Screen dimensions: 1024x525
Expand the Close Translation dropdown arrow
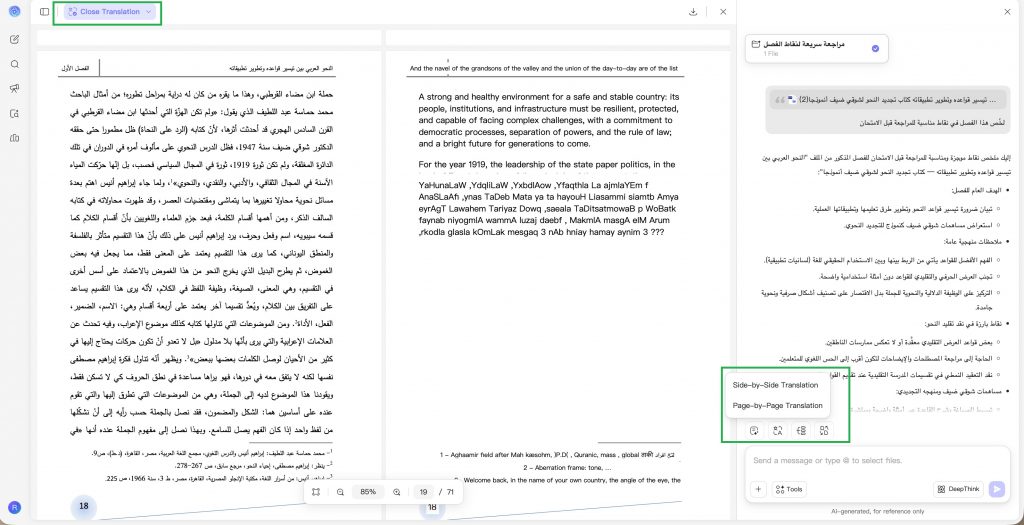coord(149,12)
